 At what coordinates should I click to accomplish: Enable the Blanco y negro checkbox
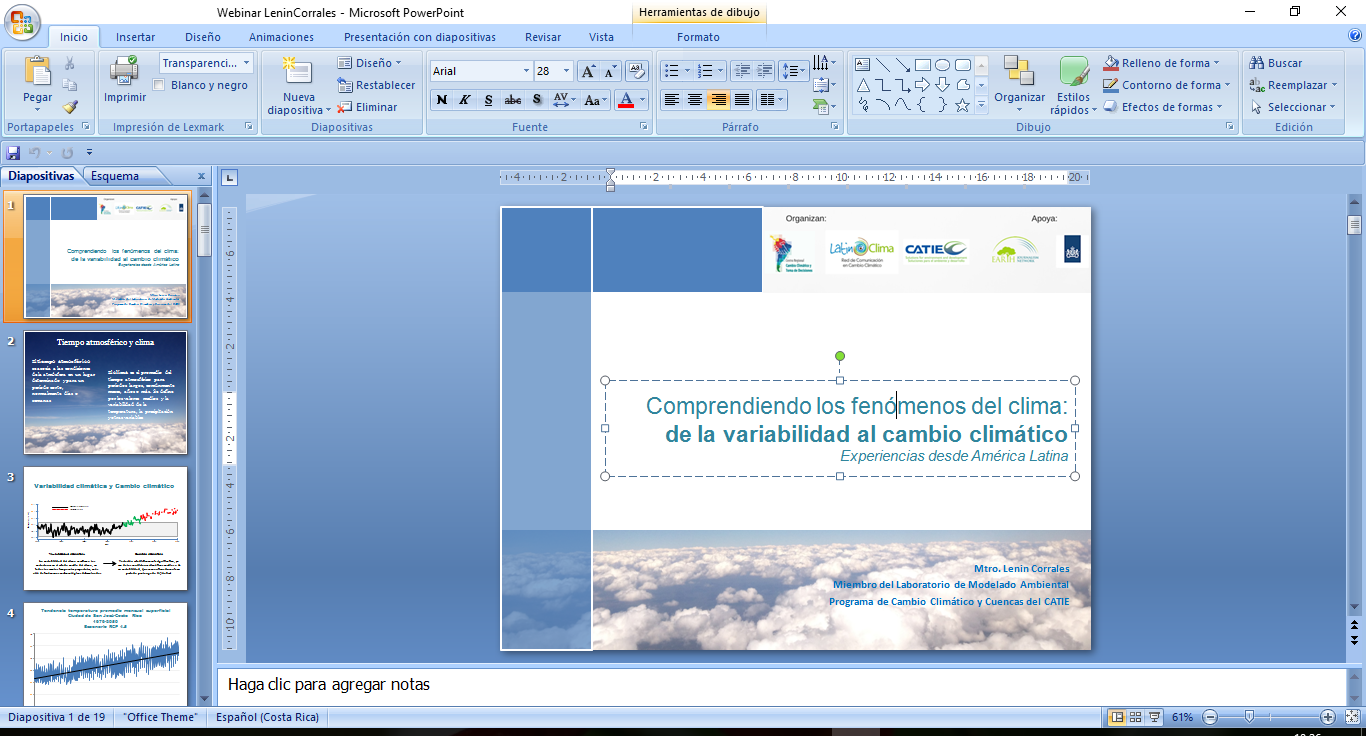click(159, 85)
